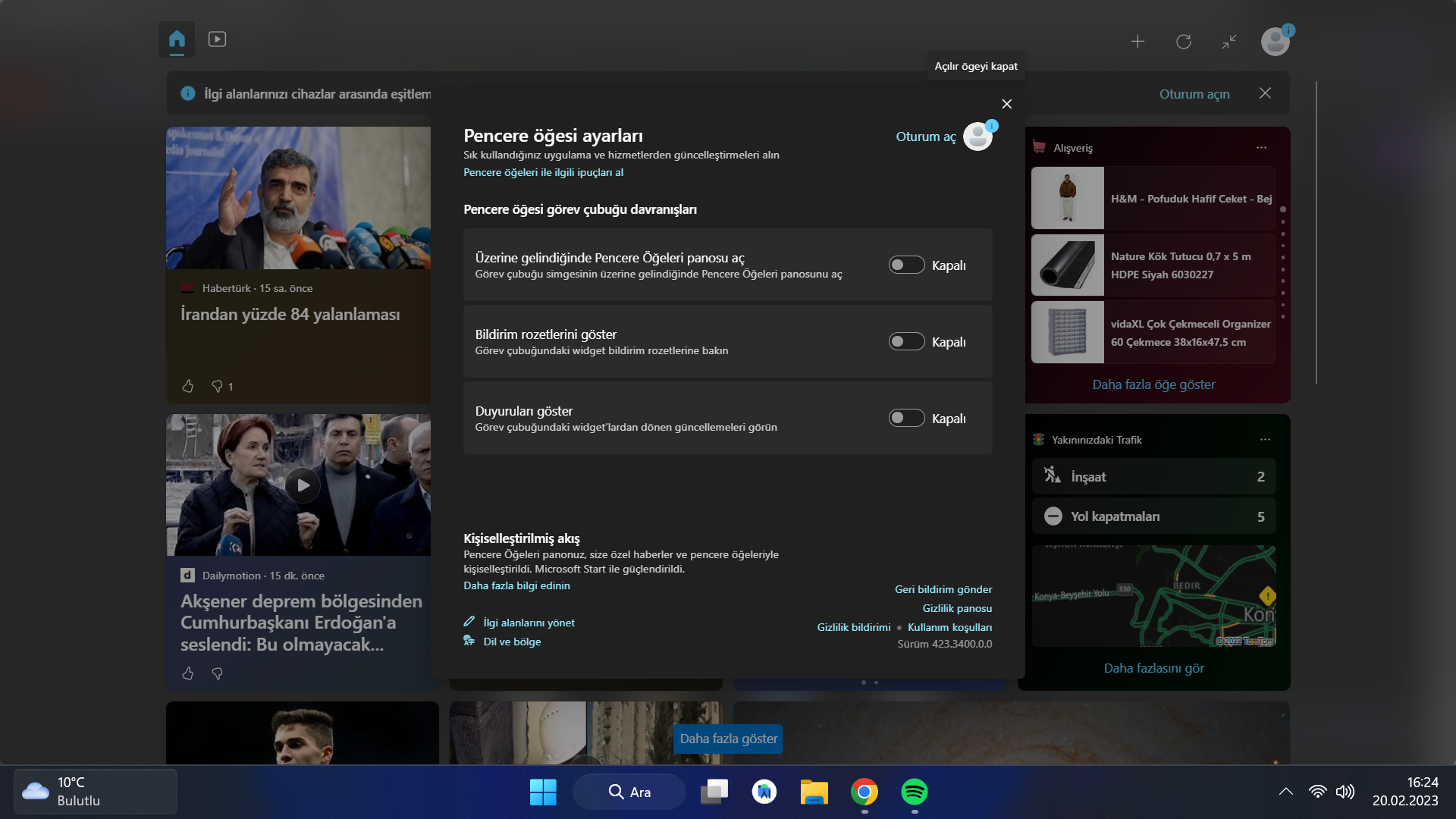Close the widget settings popup
This screenshot has width=1456, height=819.
point(1006,104)
